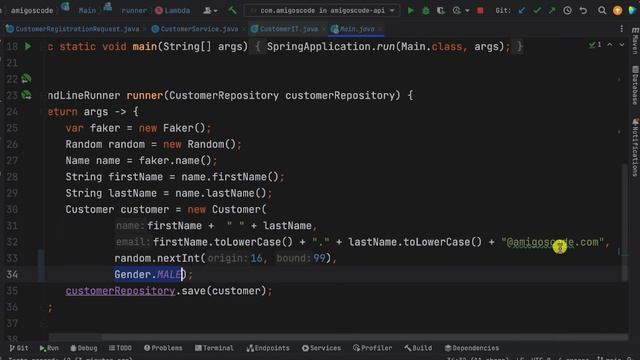640x360 pixels.
Task: Start debugging with the bug icon
Action: point(425,10)
